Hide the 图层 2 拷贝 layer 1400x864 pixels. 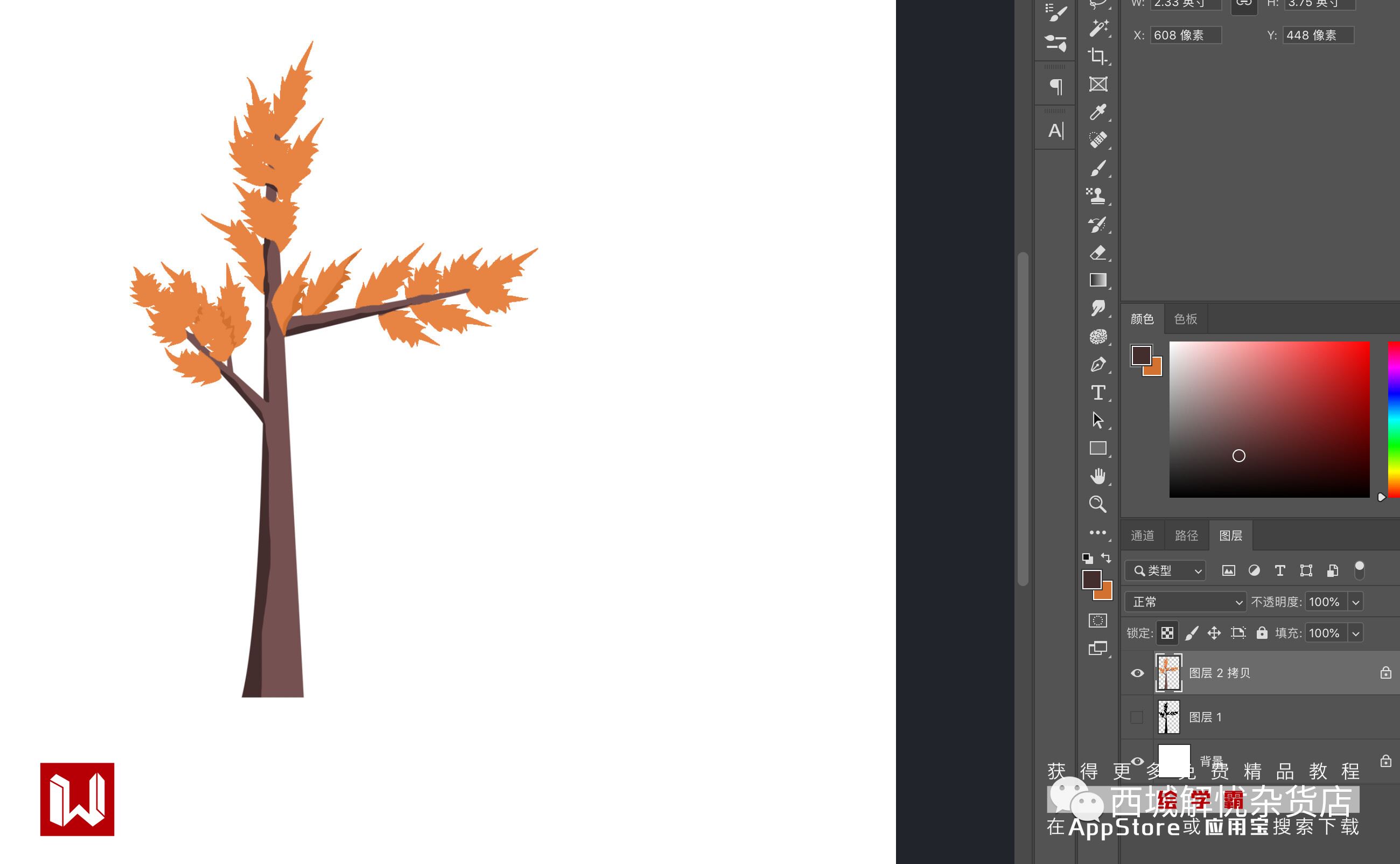pyautogui.click(x=1137, y=673)
